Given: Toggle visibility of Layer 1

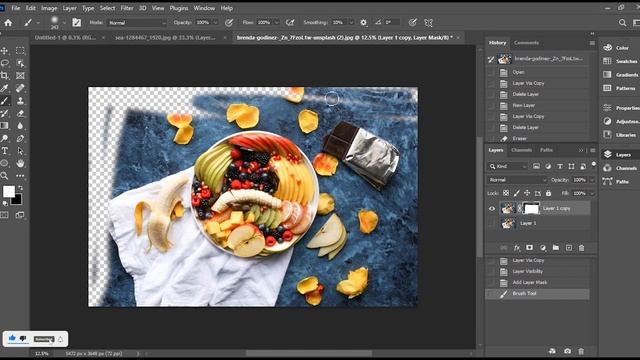Looking at the screenshot, I should point(492,223).
